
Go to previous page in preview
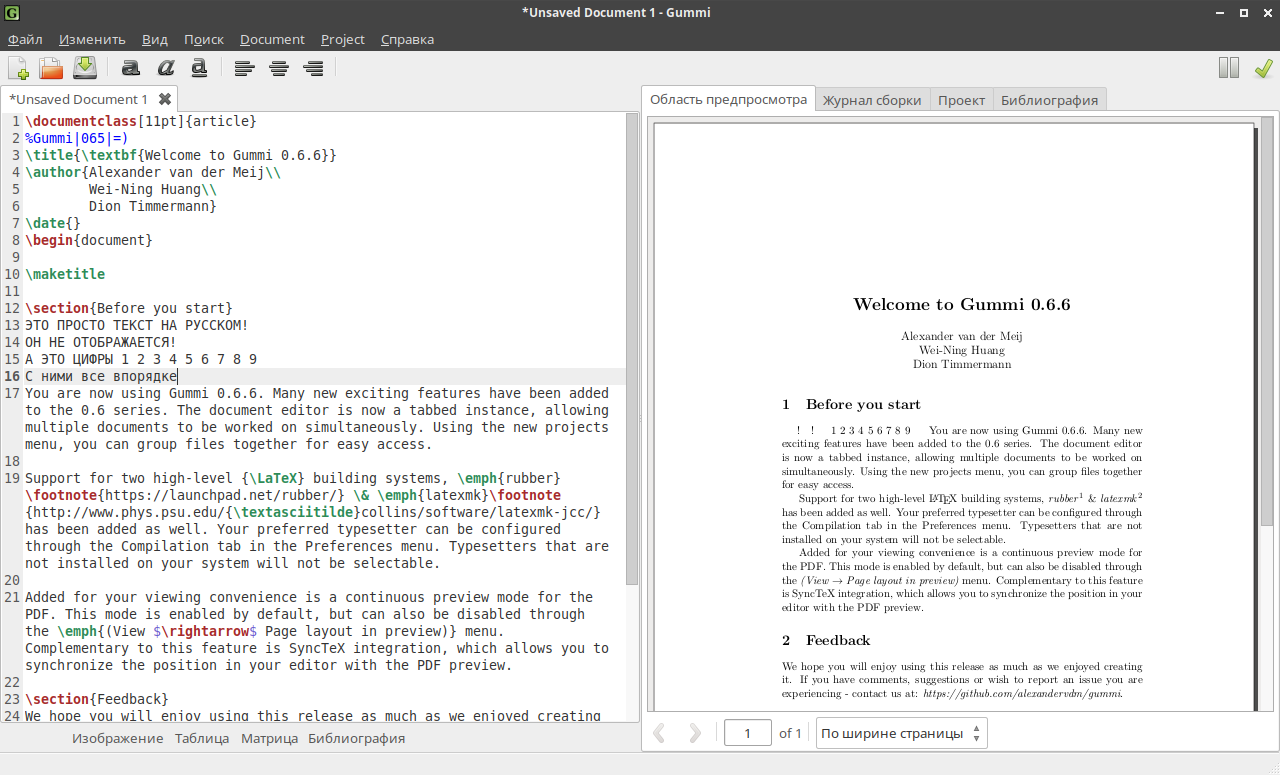click(659, 733)
